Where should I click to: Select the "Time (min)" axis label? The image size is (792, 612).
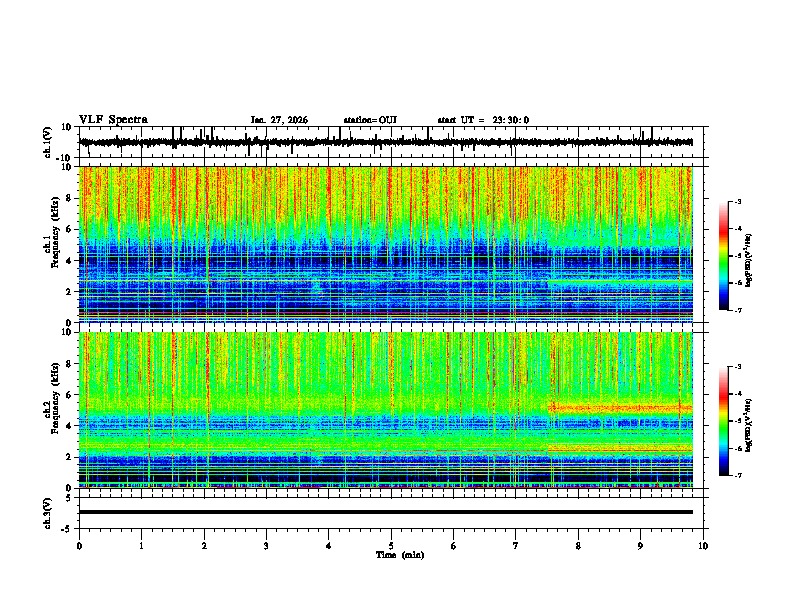[x=400, y=555]
